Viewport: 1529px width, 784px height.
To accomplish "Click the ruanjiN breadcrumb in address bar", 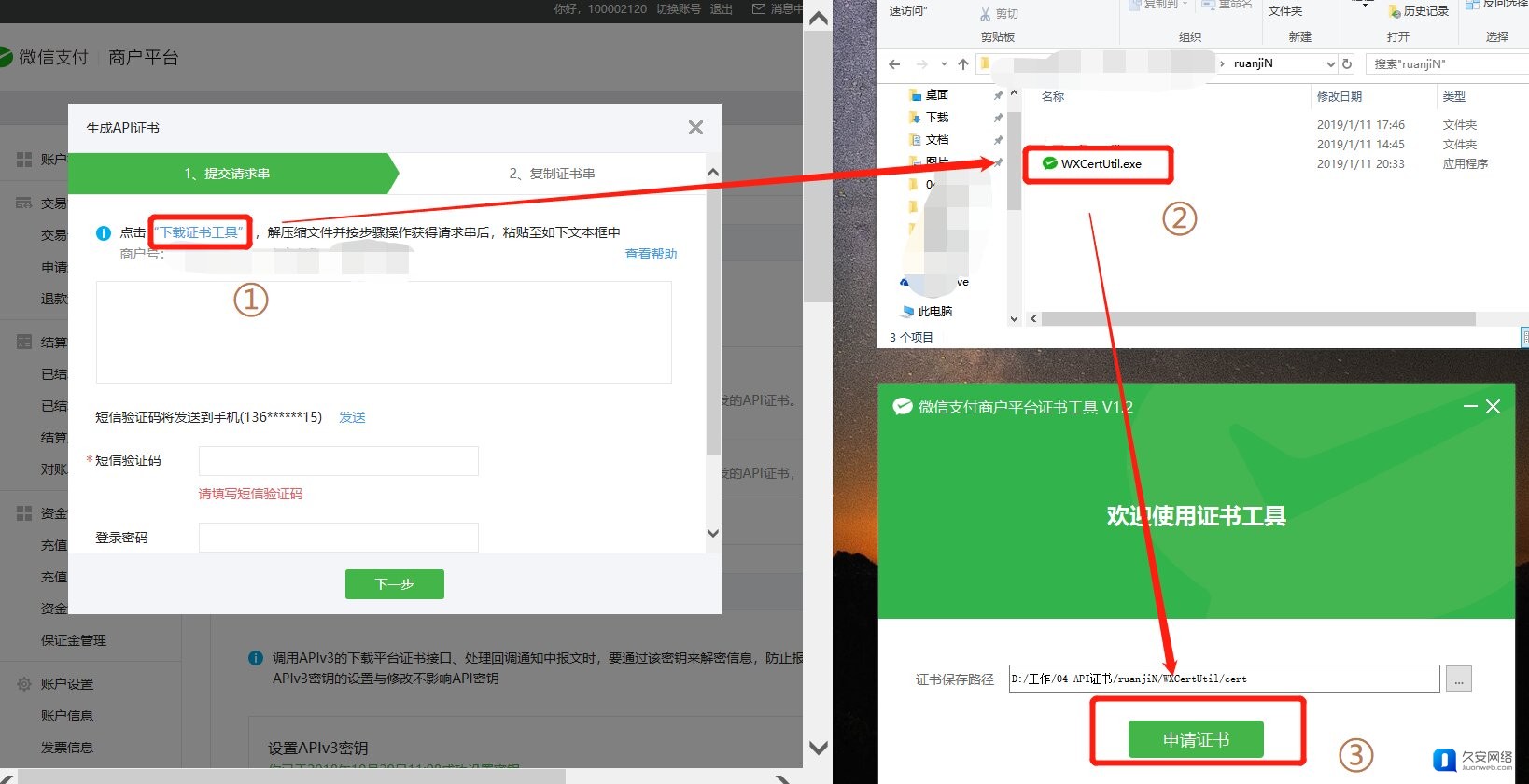I will coord(1253,63).
